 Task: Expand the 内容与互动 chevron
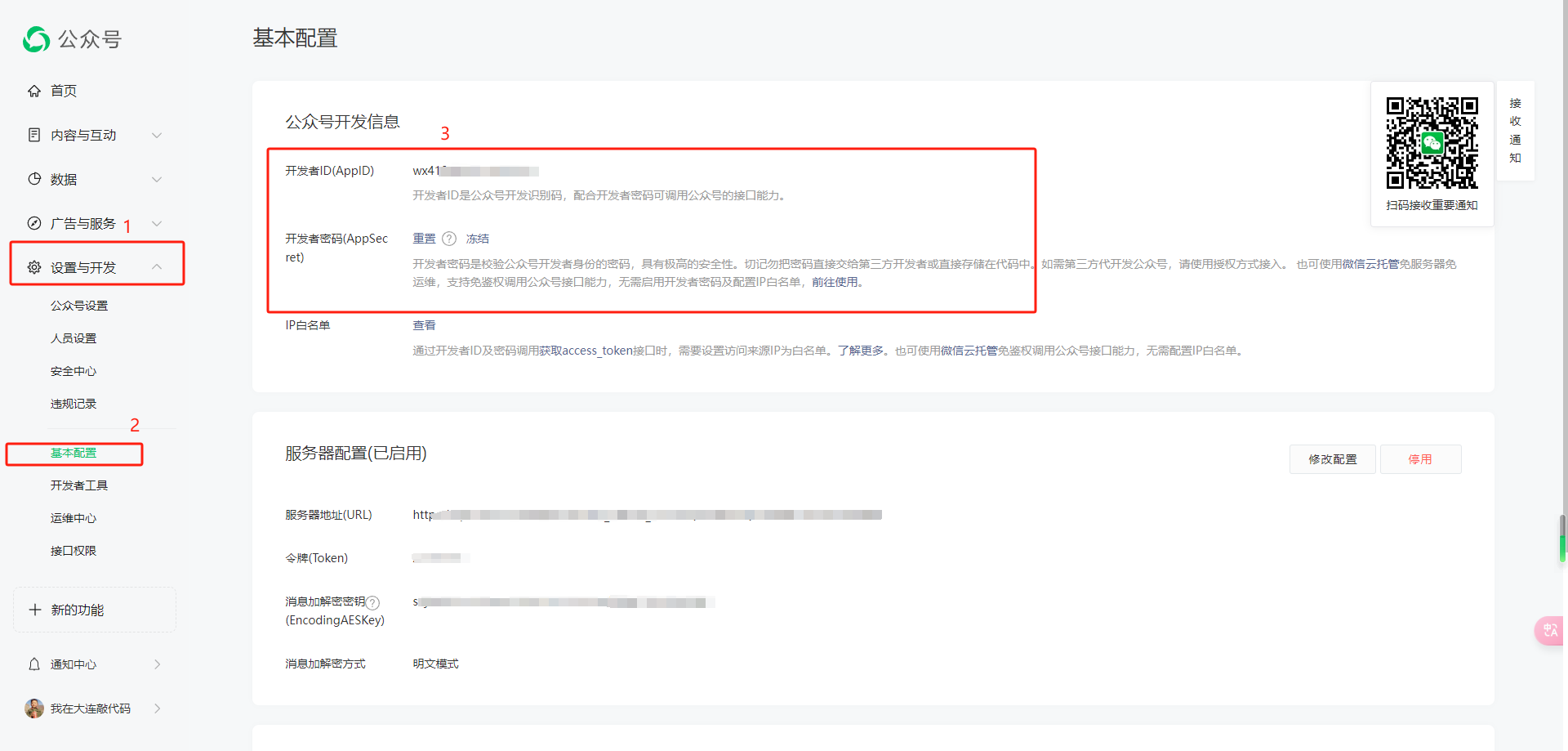click(x=157, y=135)
